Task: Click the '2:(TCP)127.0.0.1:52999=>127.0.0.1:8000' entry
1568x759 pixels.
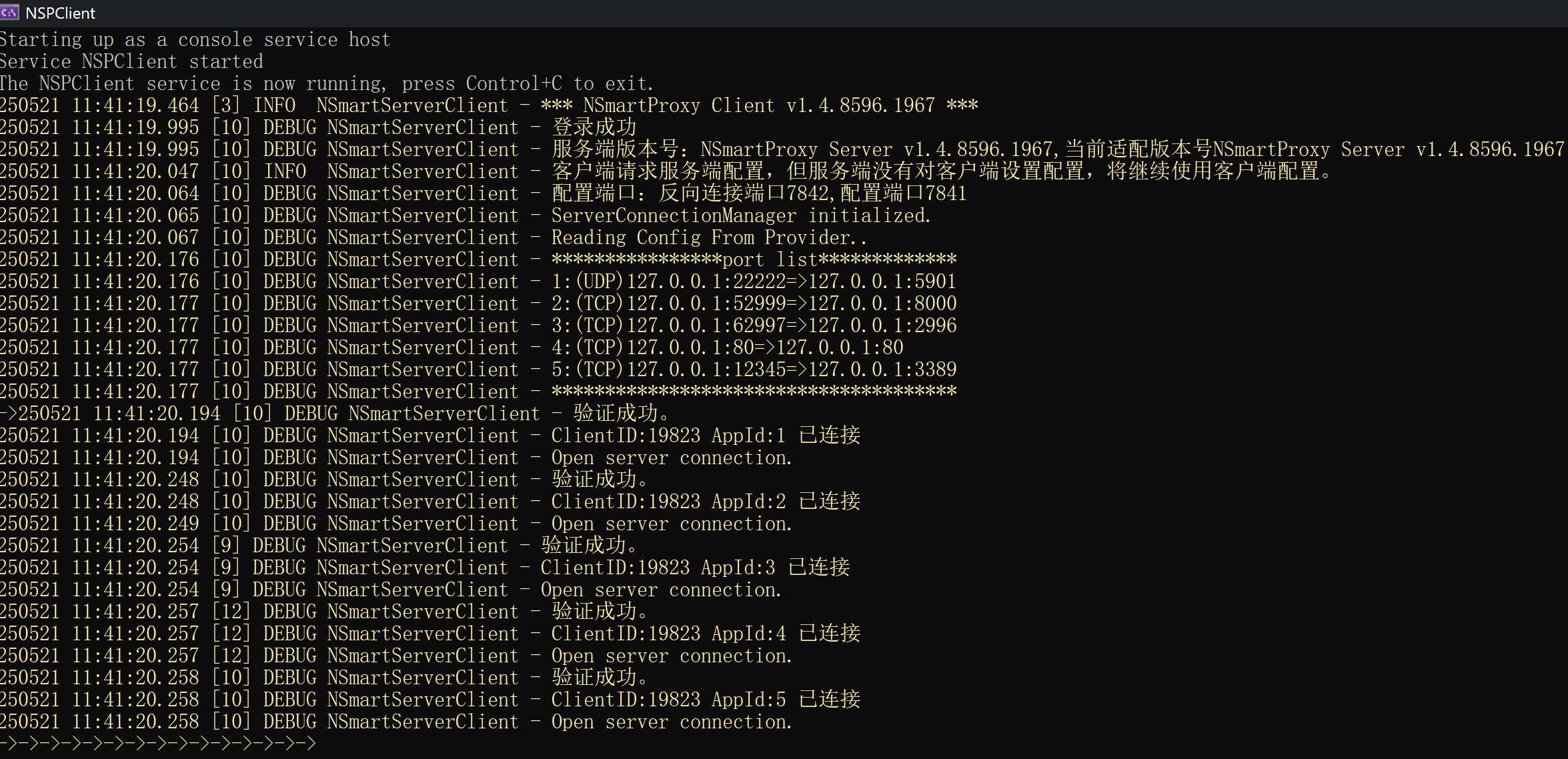Action: [x=478, y=304]
